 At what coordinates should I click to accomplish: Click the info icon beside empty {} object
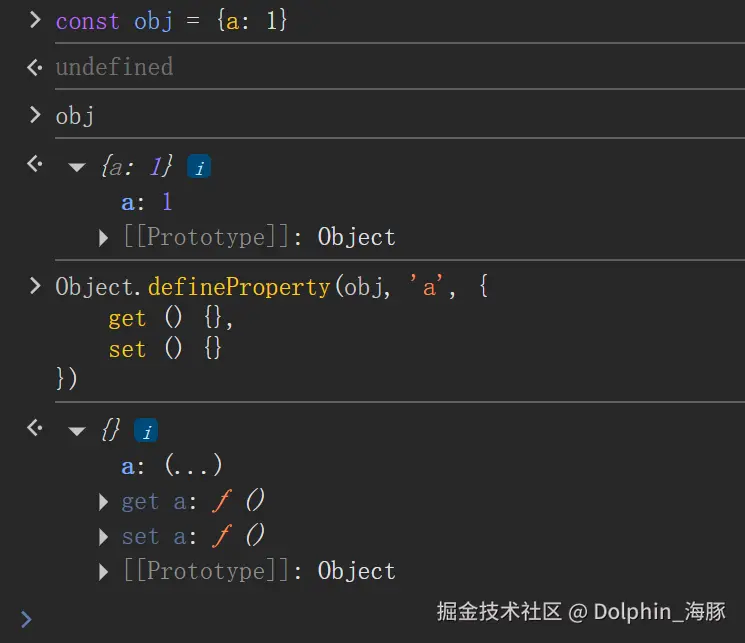[146, 432]
